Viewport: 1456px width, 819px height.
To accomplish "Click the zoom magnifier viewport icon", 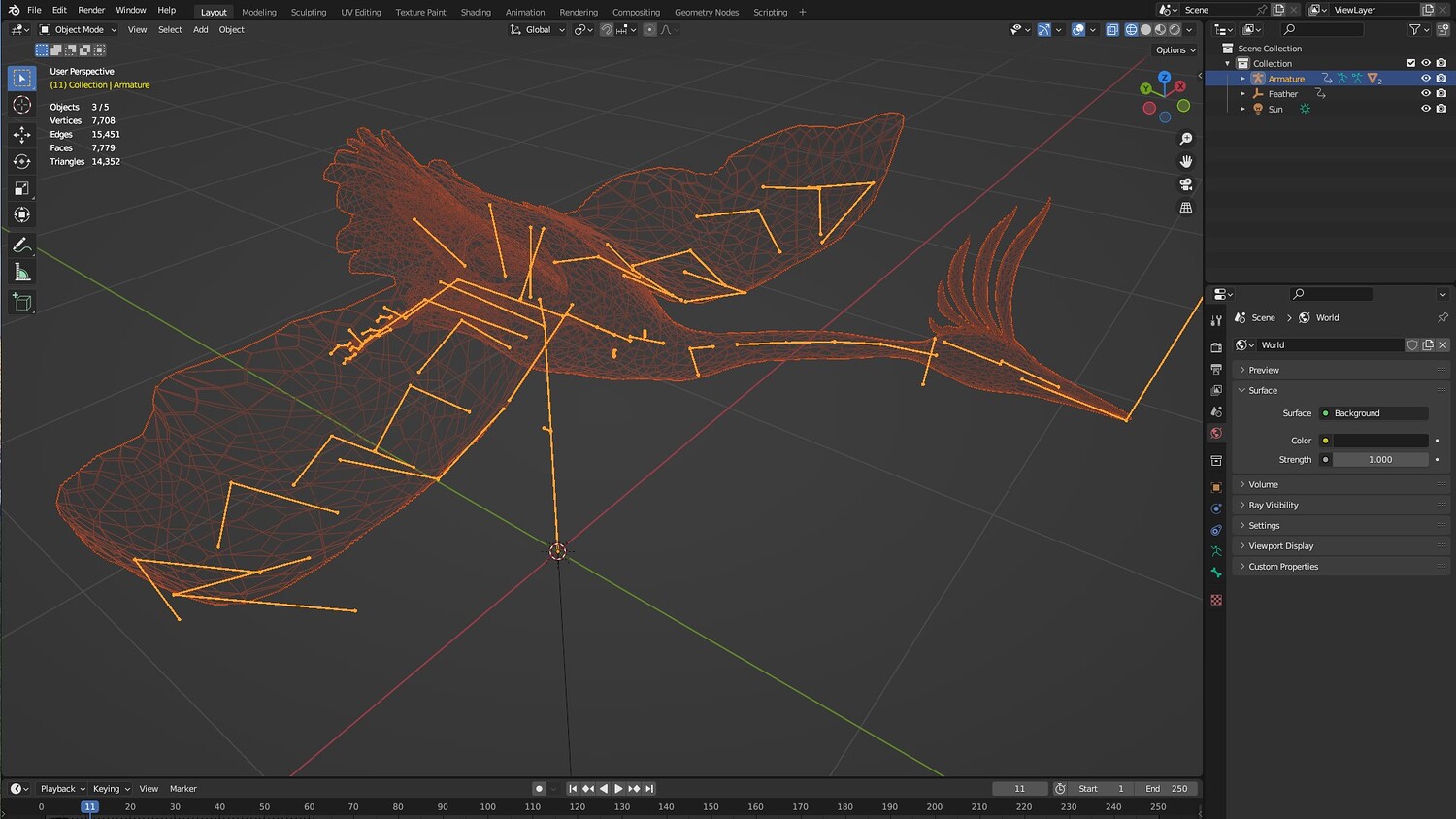I will click(x=1185, y=139).
